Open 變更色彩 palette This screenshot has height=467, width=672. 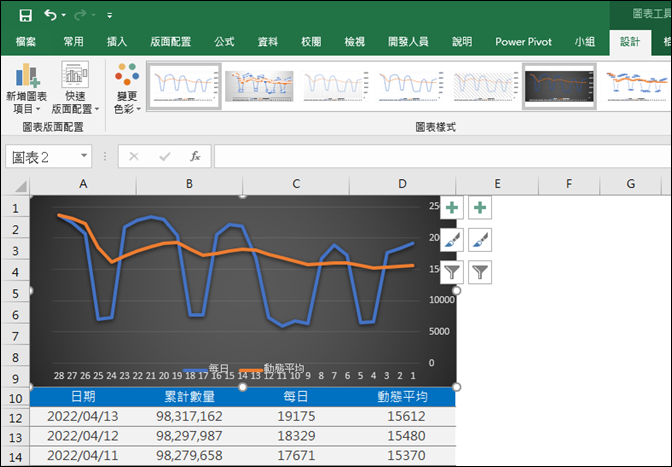(x=127, y=88)
